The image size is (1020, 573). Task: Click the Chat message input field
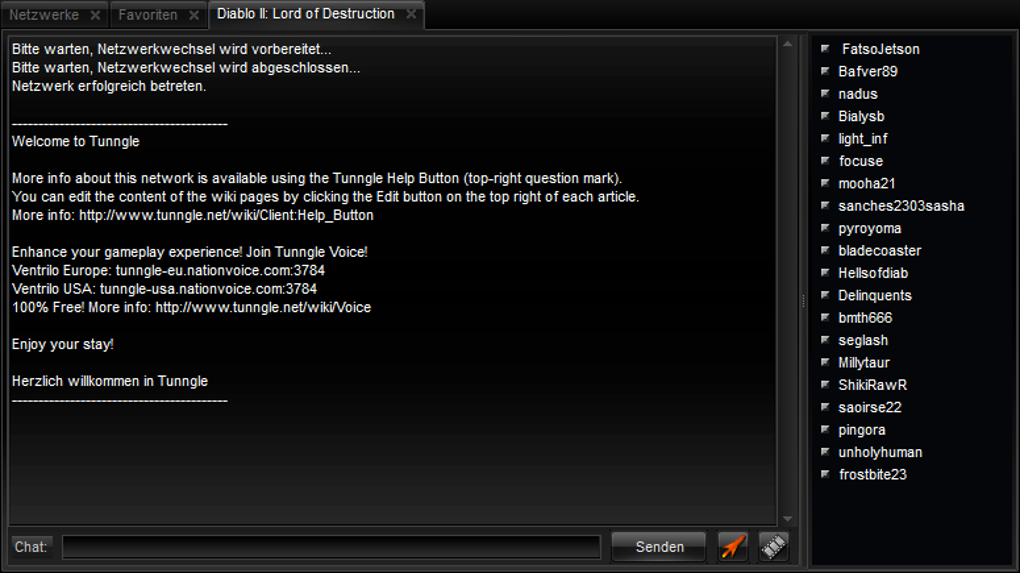[331, 547]
